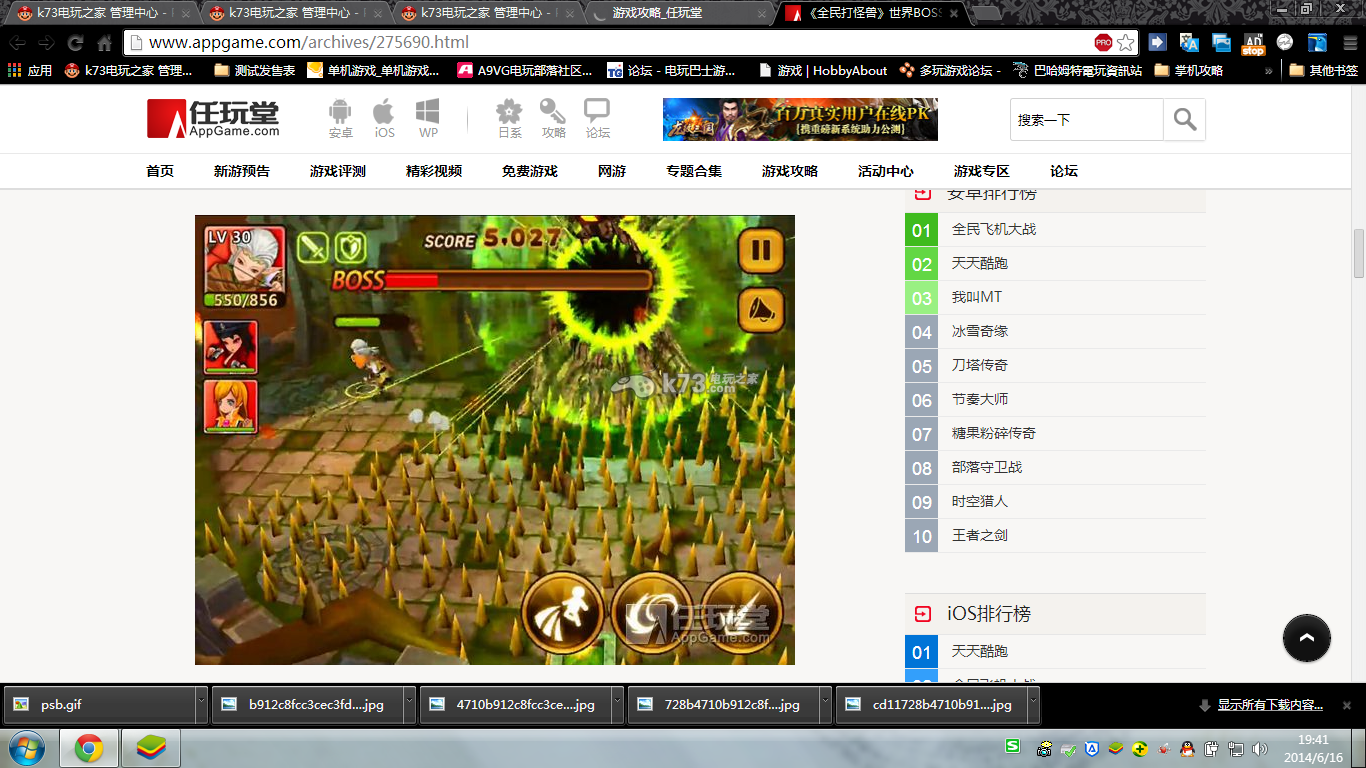Open the 论坛 speech bubble icon
This screenshot has height=768, width=1366.
(x=597, y=119)
